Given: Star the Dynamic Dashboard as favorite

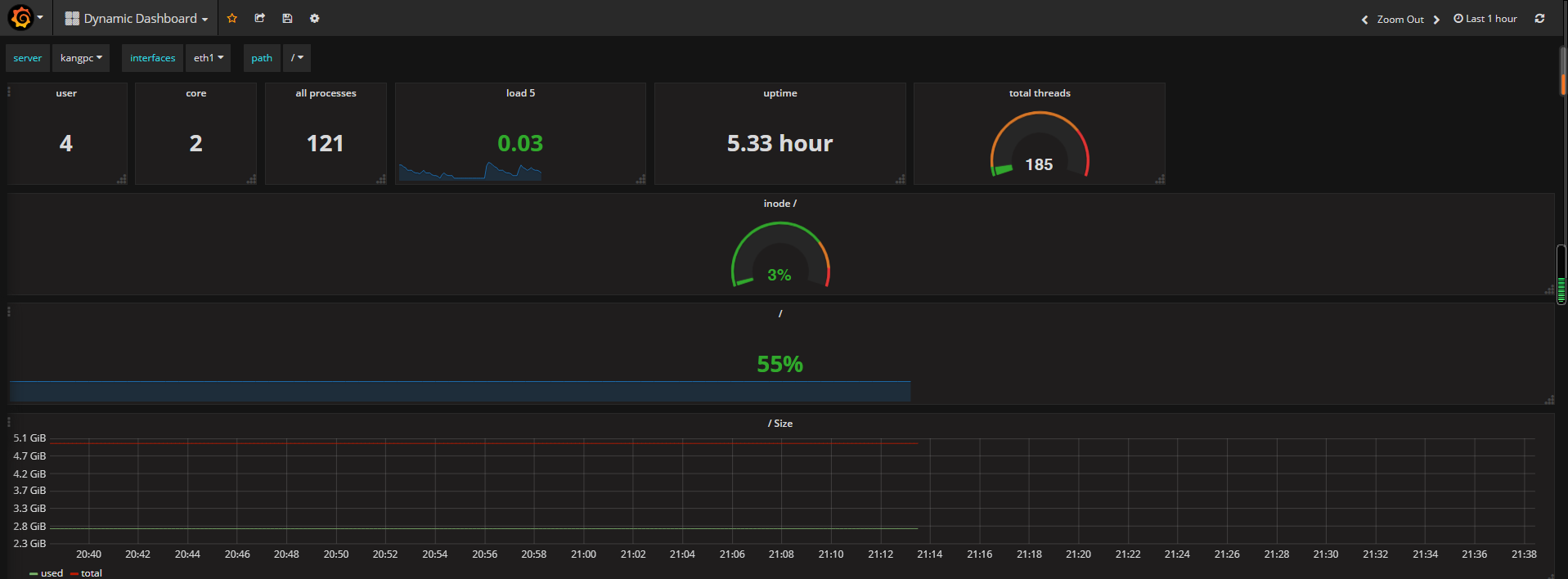Looking at the screenshot, I should click(x=232, y=18).
